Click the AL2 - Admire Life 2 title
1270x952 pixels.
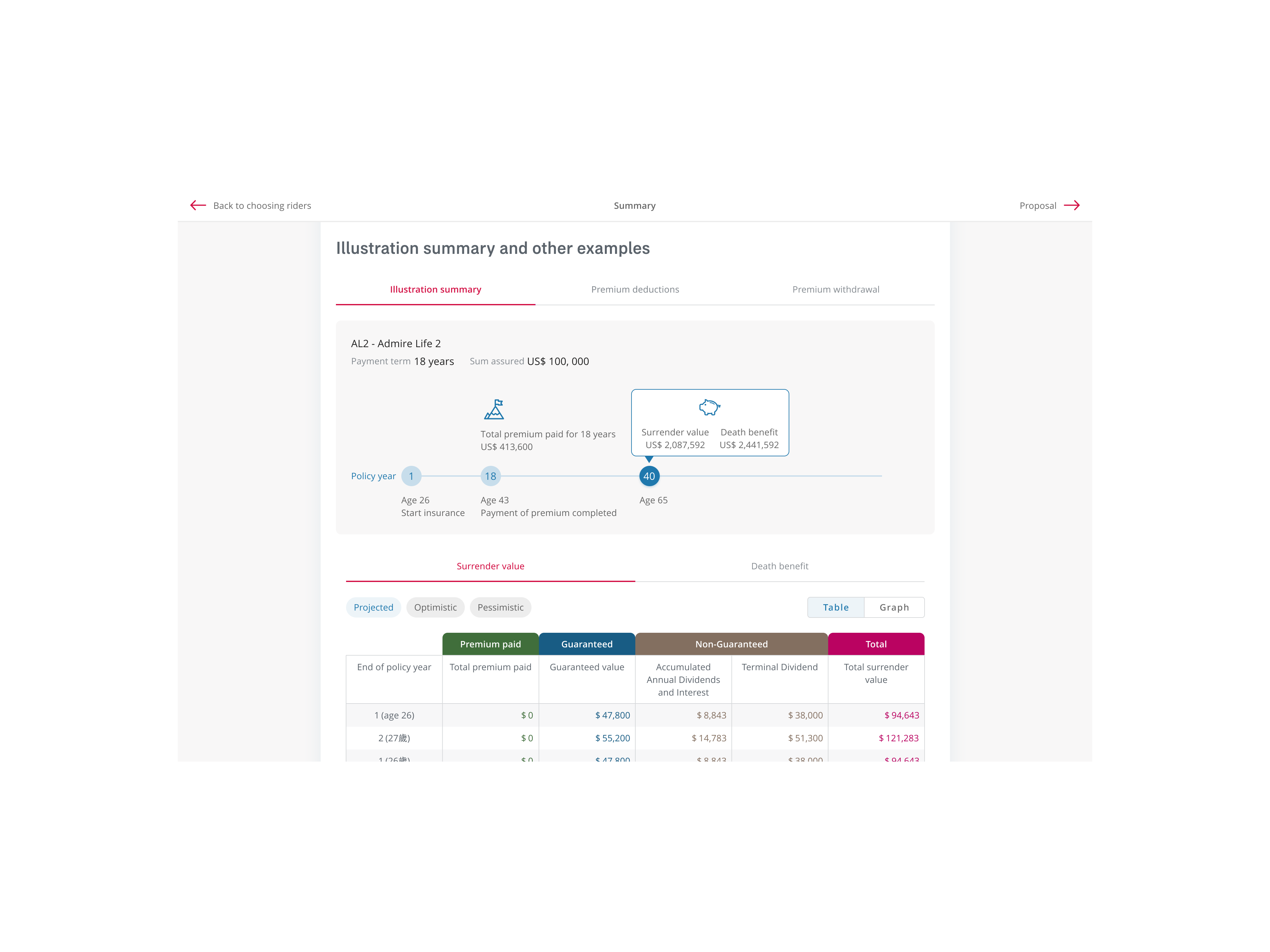[x=396, y=343]
